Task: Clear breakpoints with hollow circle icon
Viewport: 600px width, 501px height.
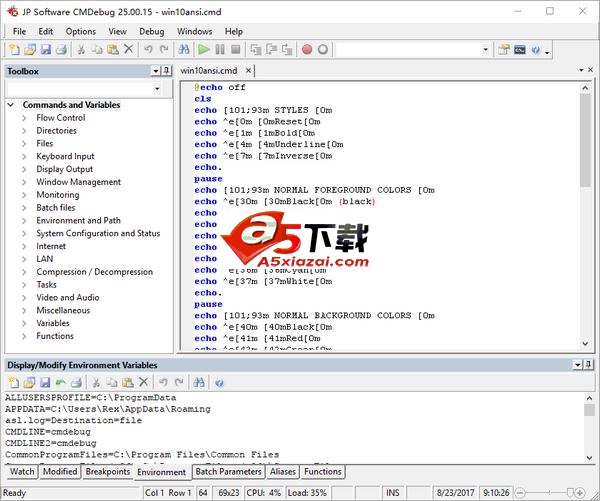Action: (x=323, y=49)
